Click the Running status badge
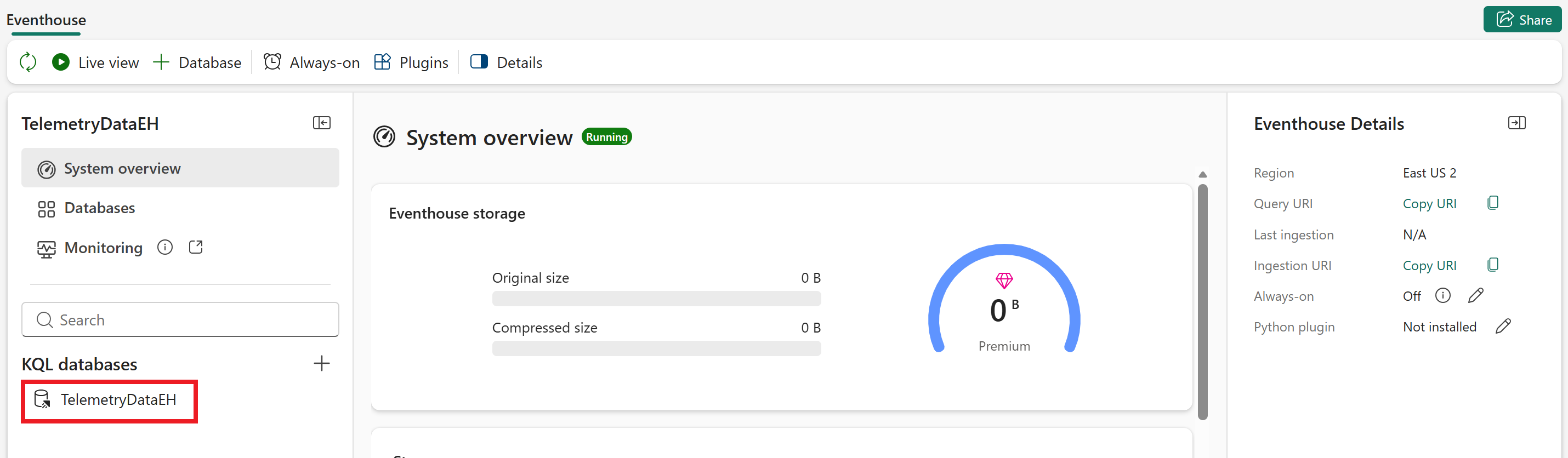The height and width of the screenshot is (458, 1568). click(607, 137)
